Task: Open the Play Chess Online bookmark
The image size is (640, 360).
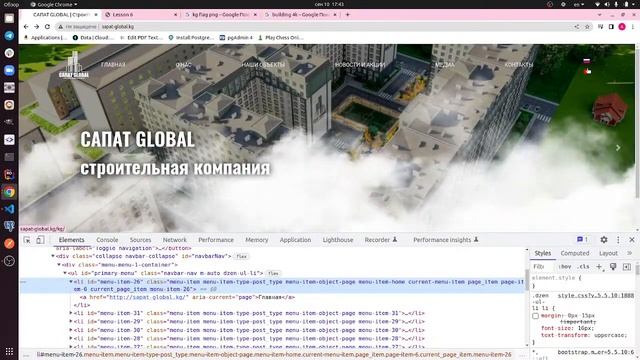Action: click(280, 38)
